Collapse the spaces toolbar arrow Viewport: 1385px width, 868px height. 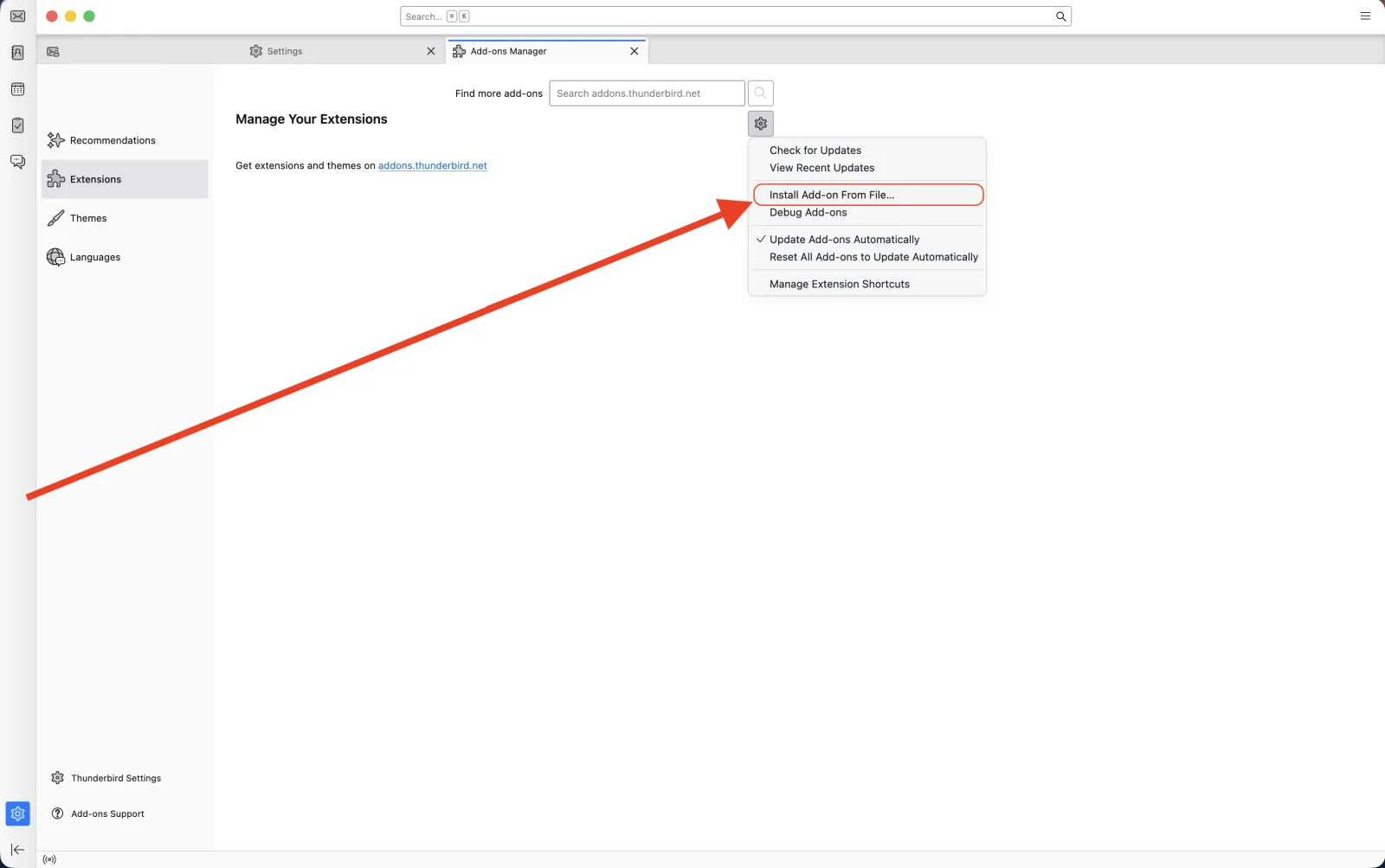click(x=17, y=850)
